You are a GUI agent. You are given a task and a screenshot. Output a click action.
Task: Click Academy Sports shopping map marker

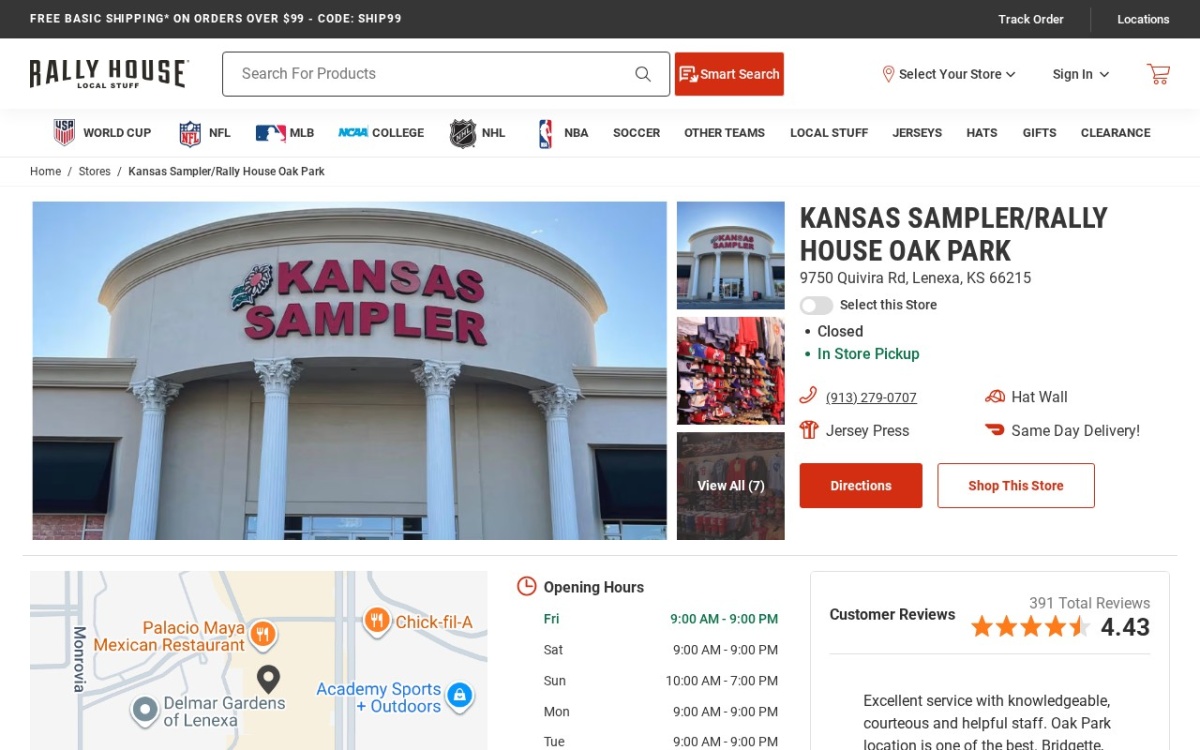459,695
